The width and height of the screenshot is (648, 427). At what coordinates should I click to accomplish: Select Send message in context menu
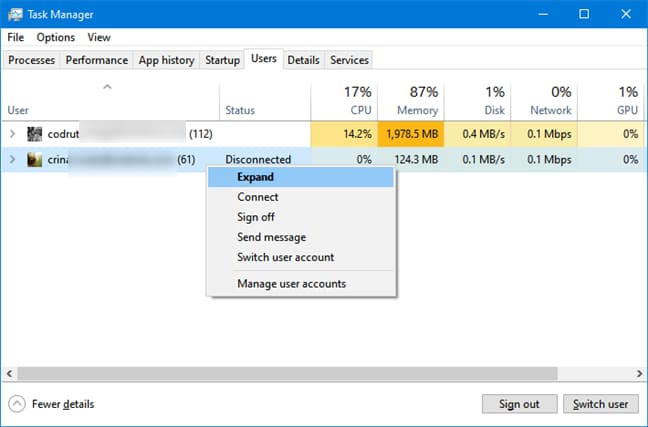pyautogui.click(x=271, y=237)
